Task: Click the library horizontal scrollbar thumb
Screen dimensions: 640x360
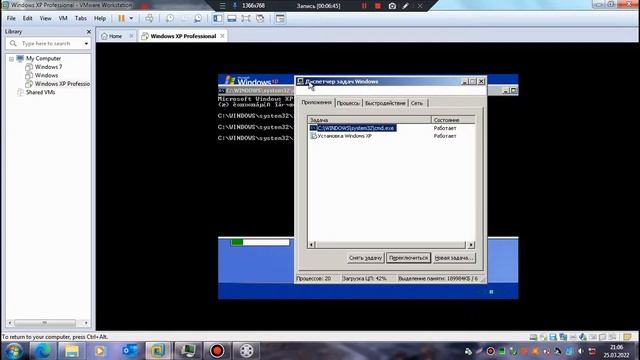Action: click(45, 323)
